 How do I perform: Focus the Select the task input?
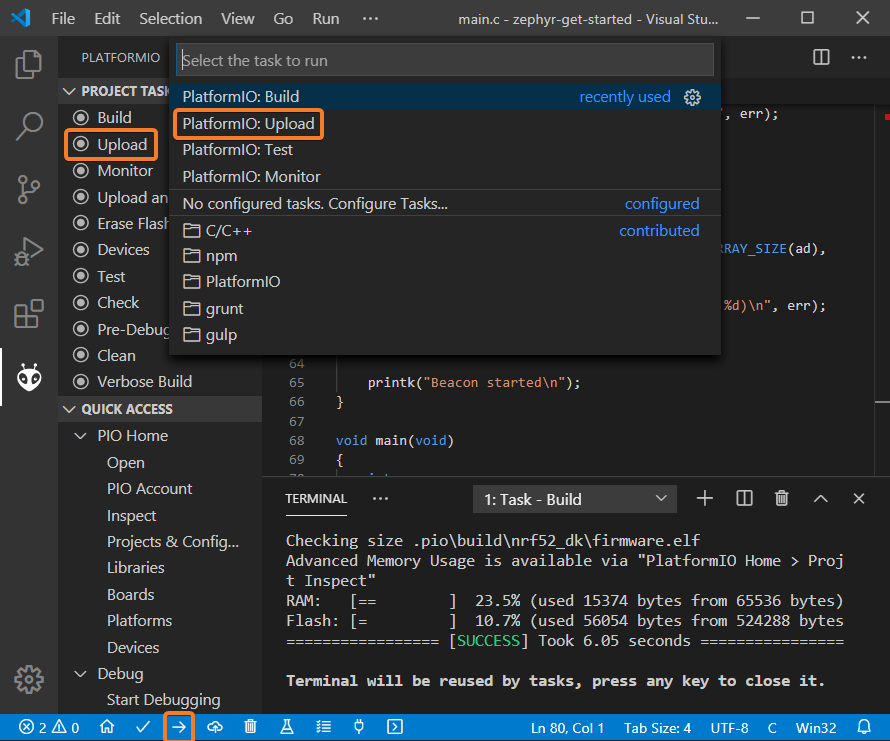pos(445,60)
